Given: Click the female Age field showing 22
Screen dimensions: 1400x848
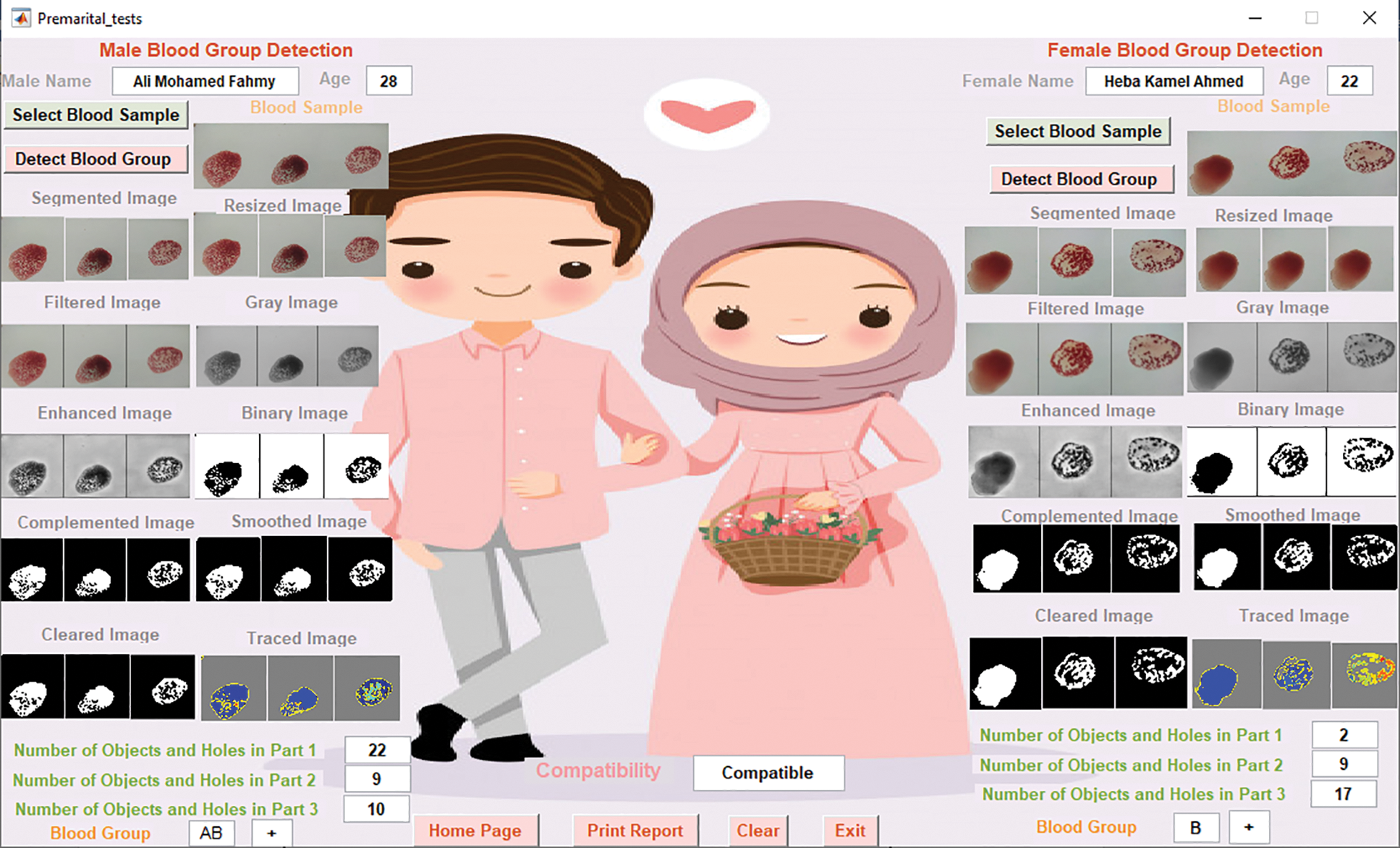Looking at the screenshot, I should [x=1349, y=81].
